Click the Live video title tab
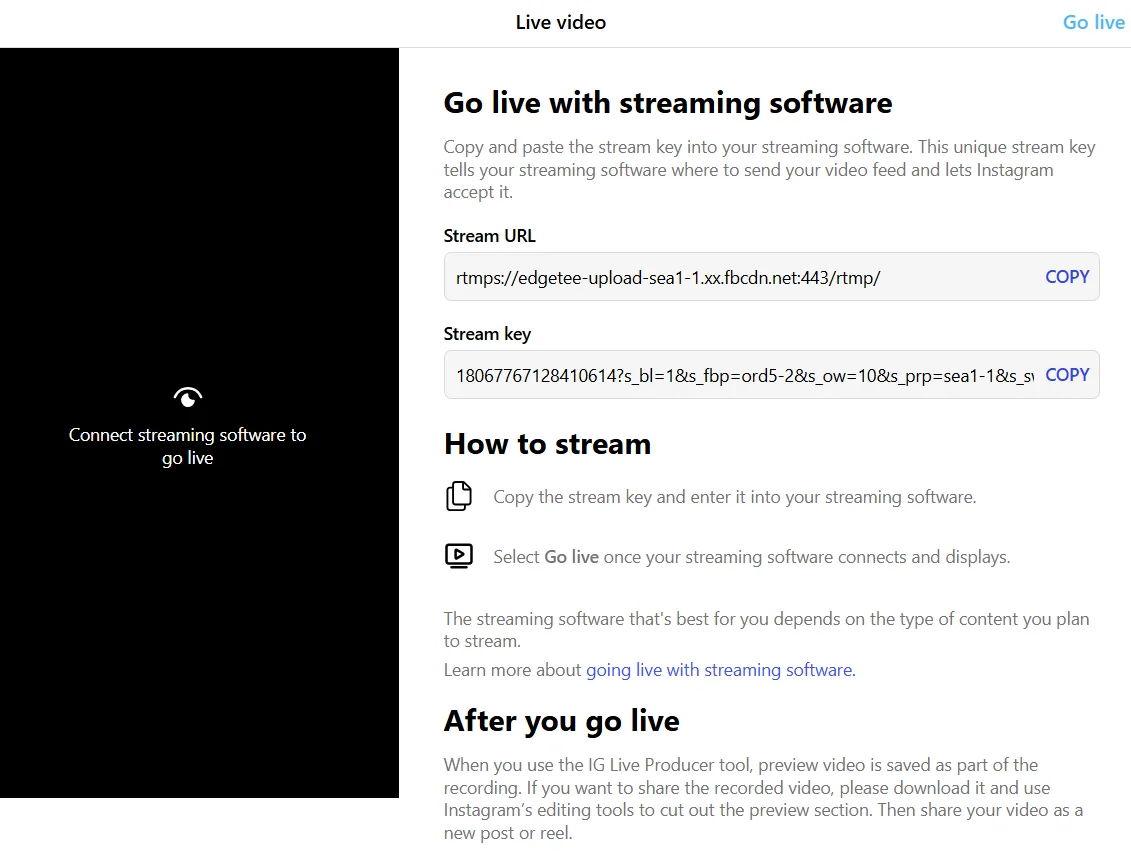 pyautogui.click(x=560, y=22)
